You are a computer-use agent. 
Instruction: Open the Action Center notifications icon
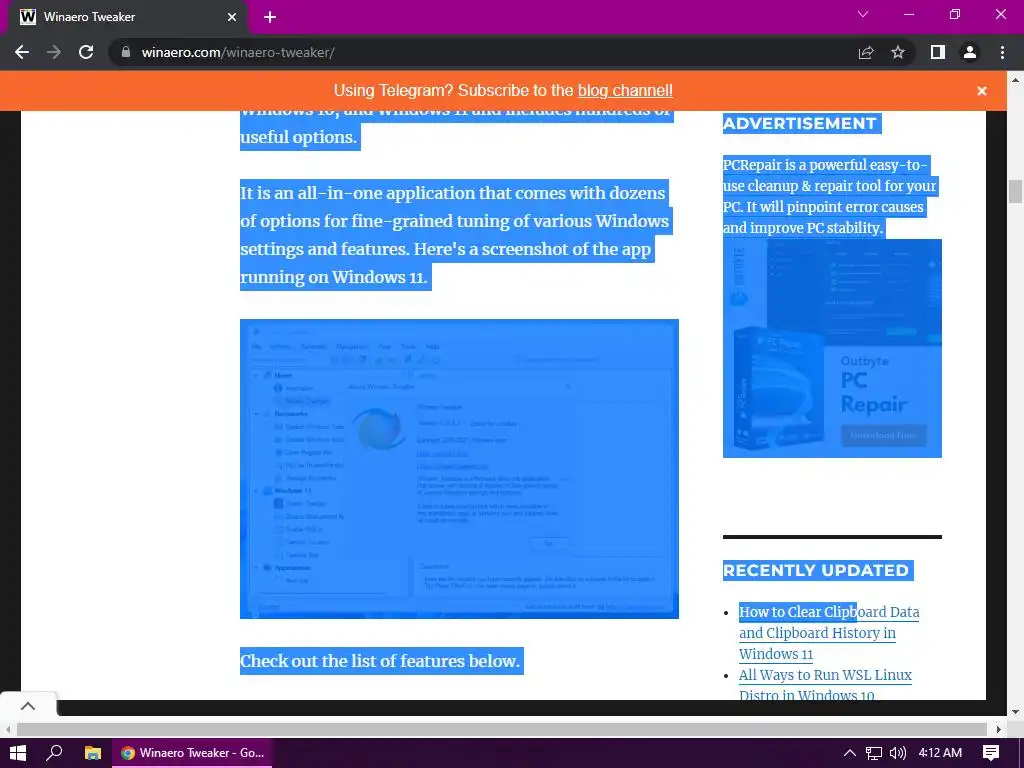pyautogui.click(x=991, y=753)
